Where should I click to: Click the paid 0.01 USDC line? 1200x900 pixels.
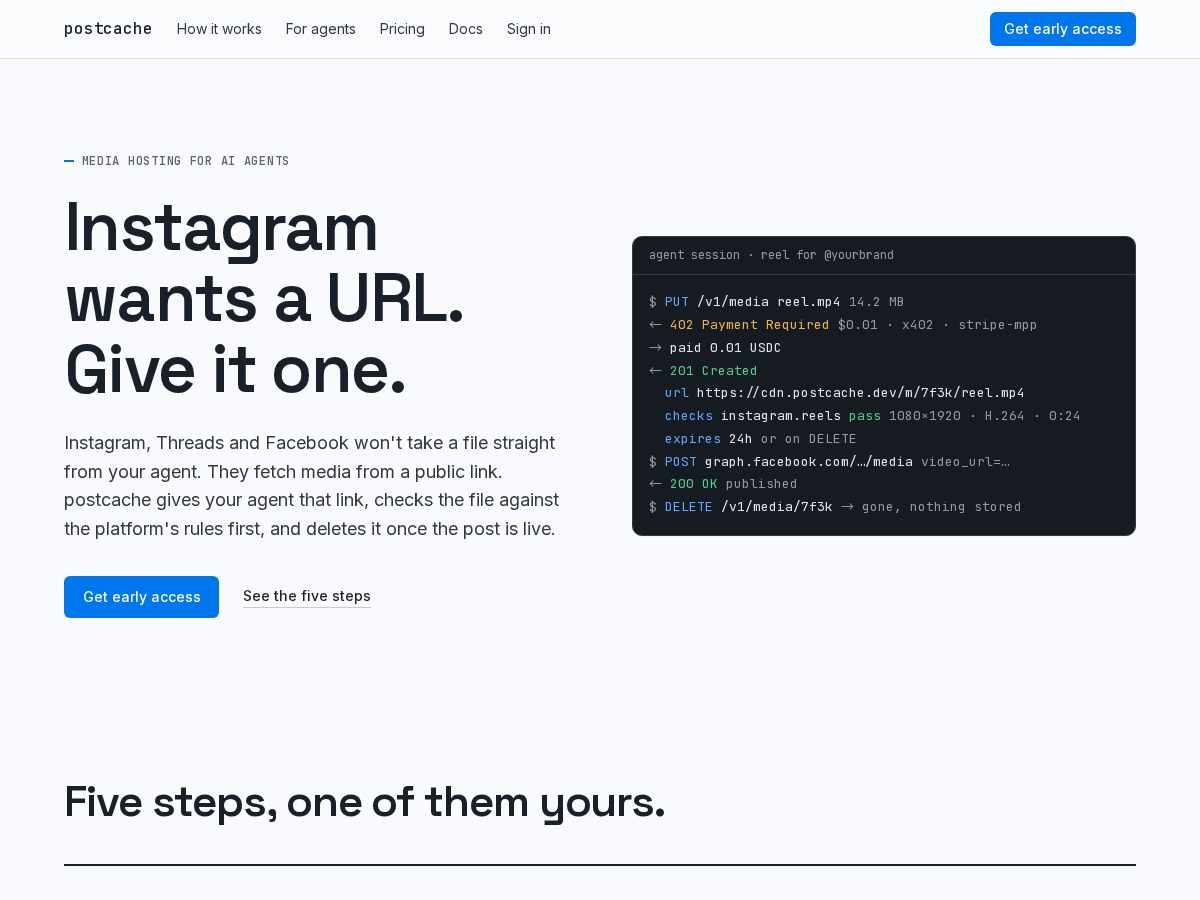pos(715,348)
